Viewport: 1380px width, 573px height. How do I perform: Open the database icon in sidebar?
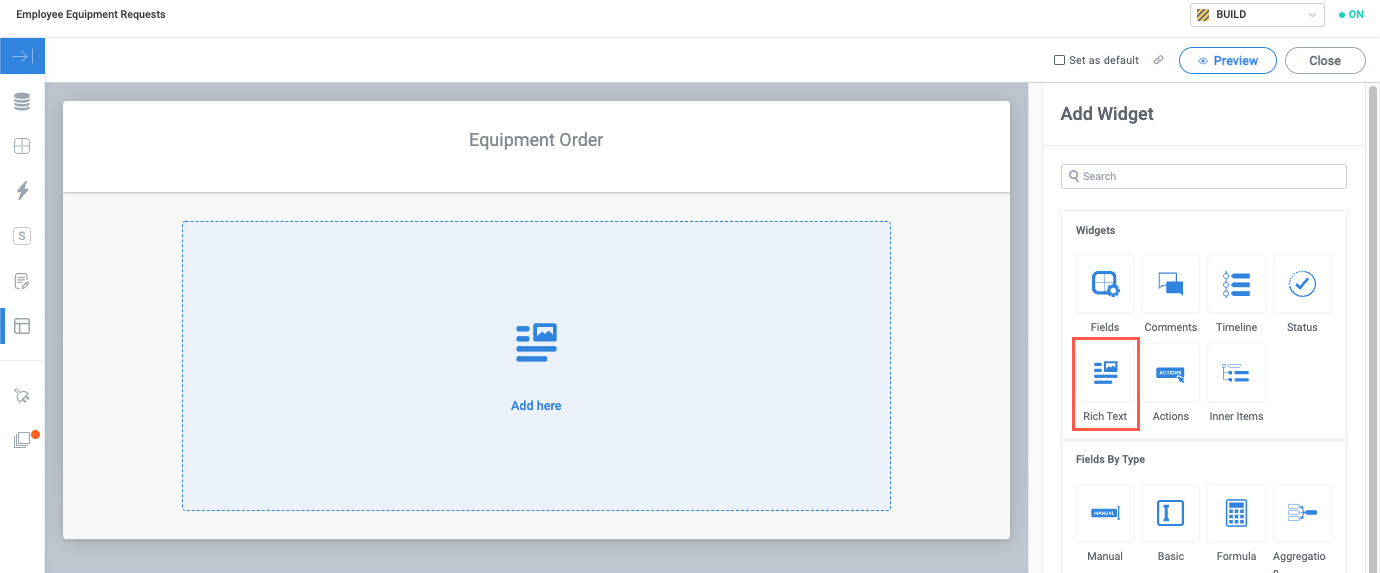[x=22, y=102]
